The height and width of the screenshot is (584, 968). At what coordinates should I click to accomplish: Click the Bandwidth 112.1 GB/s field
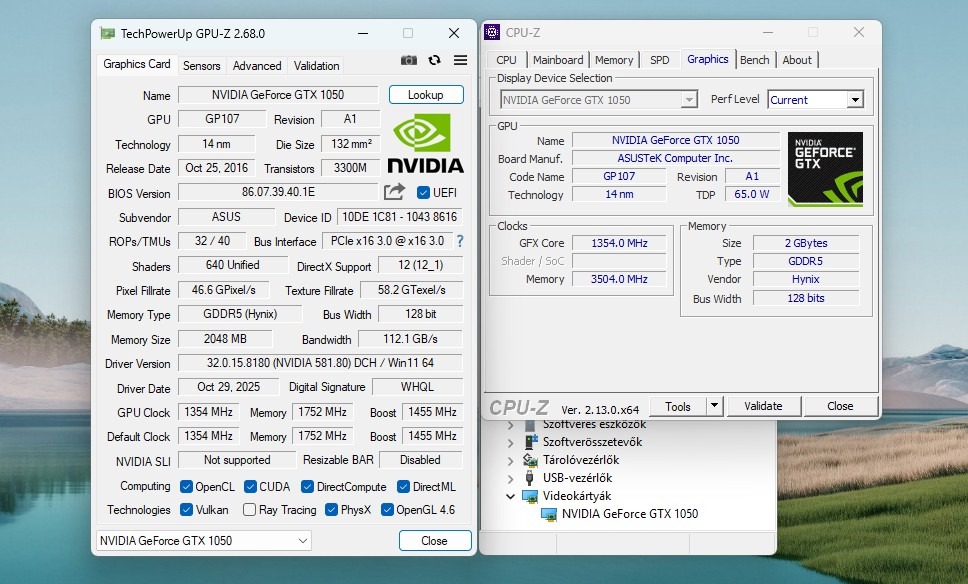pyautogui.click(x=411, y=339)
